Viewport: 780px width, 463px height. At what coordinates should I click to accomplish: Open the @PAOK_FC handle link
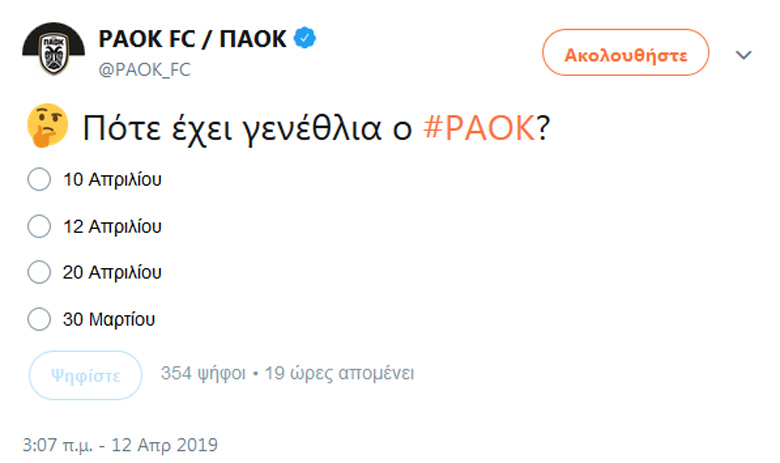(144, 70)
